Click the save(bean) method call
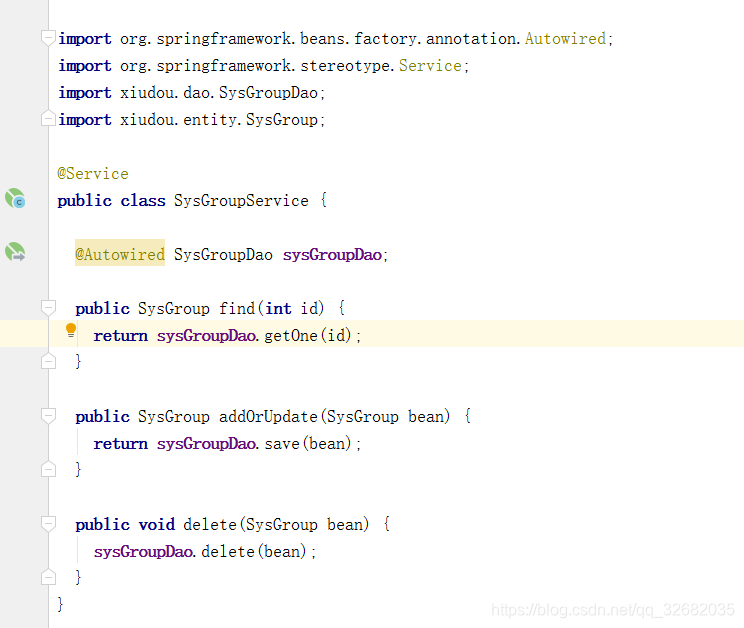Image resolution: width=744 pixels, height=628 pixels. [307, 444]
